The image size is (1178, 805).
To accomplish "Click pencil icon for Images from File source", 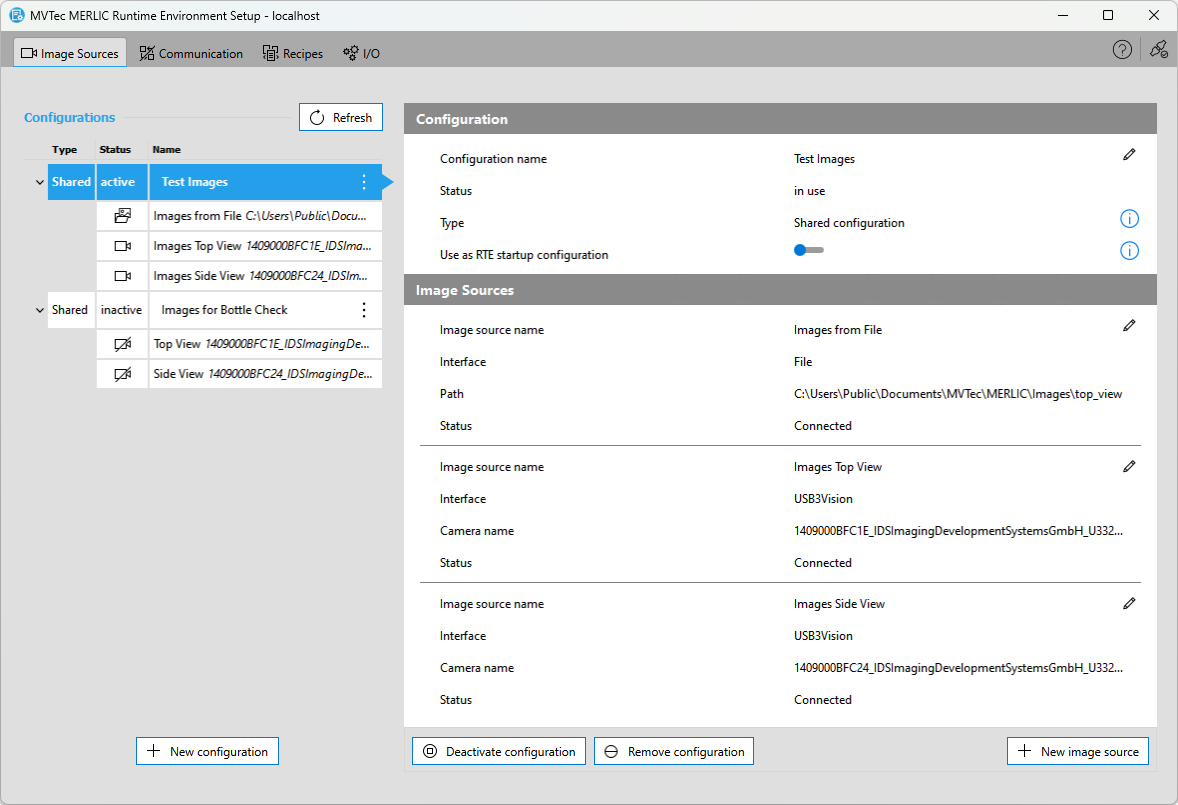I will 1129,326.
